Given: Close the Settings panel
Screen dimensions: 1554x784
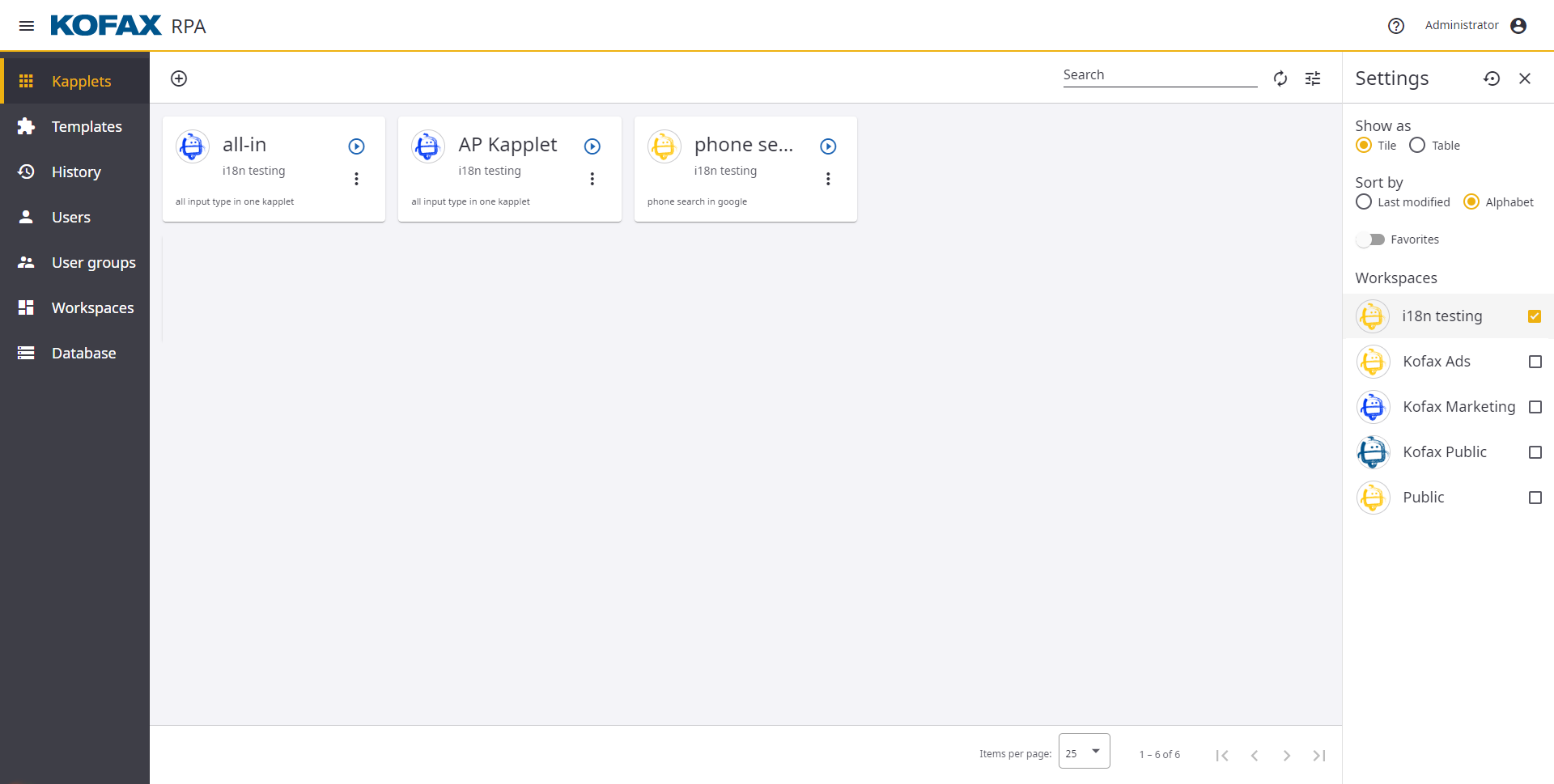Looking at the screenshot, I should [x=1525, y=78].
